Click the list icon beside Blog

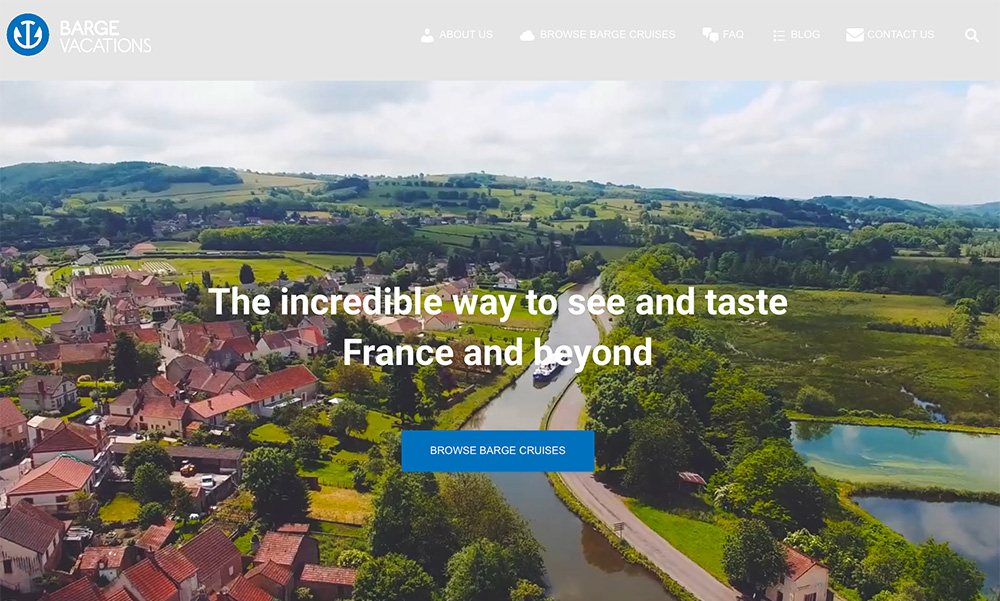[x=779, y=35]
